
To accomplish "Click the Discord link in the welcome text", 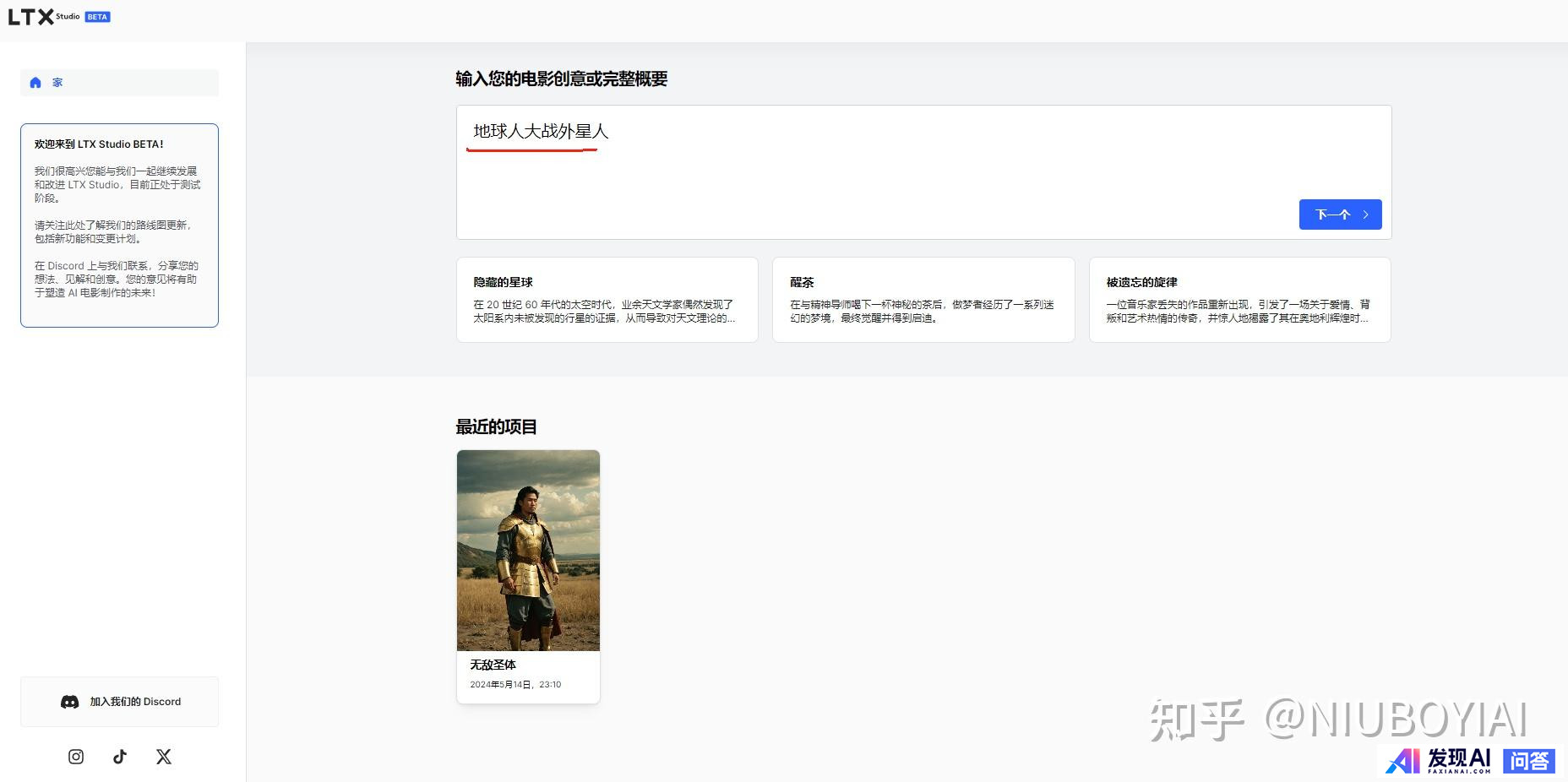I will tap(67, 265).
